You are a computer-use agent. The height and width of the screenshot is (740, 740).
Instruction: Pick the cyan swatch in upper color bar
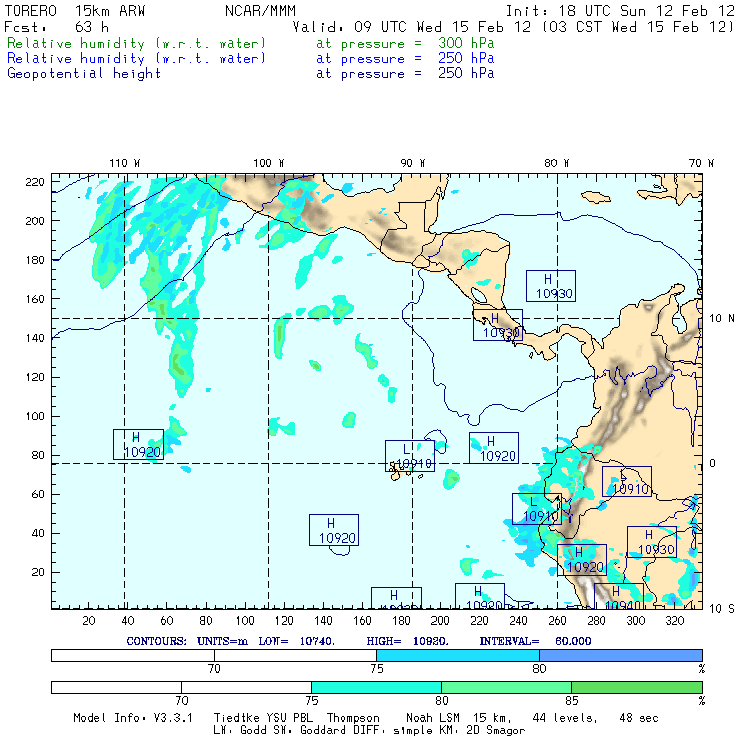pyautogui.click(x=457, y=654)
